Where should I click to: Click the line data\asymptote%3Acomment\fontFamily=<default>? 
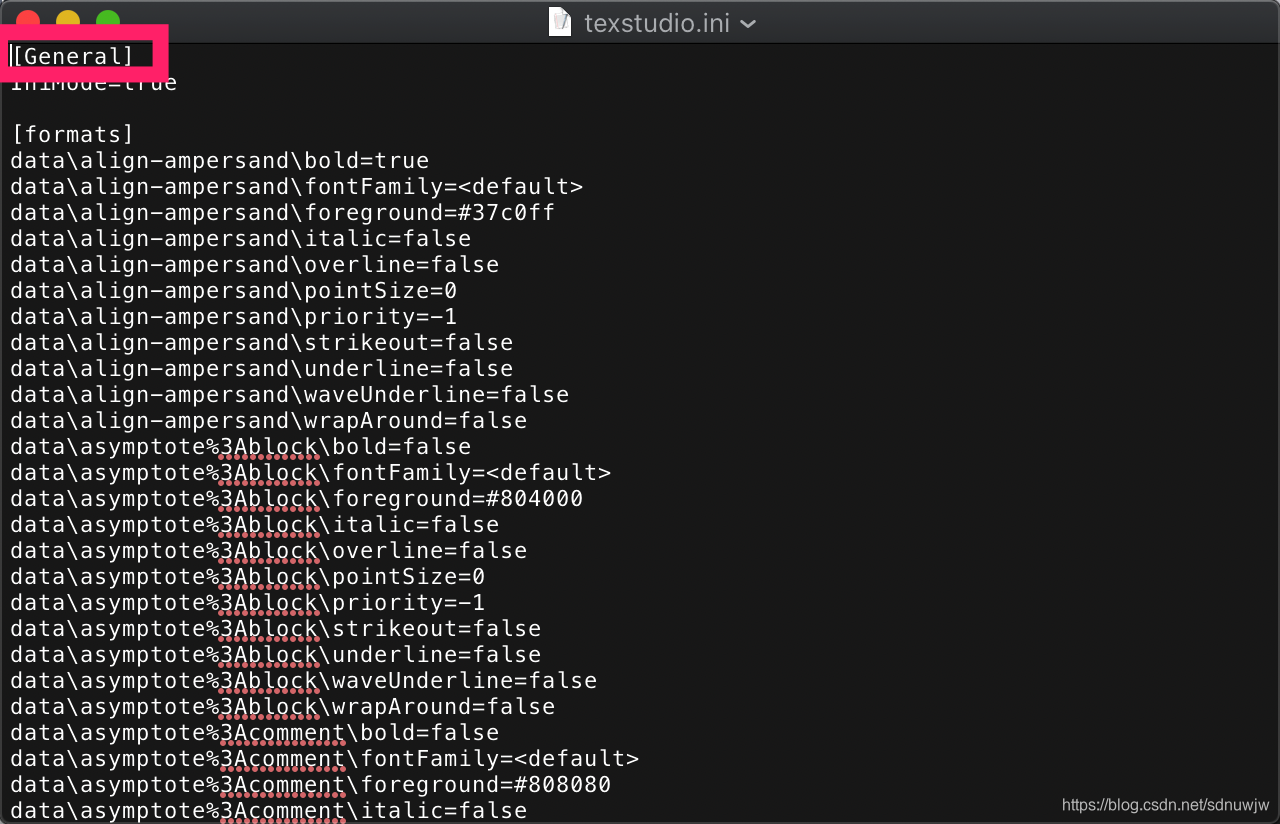325,759
